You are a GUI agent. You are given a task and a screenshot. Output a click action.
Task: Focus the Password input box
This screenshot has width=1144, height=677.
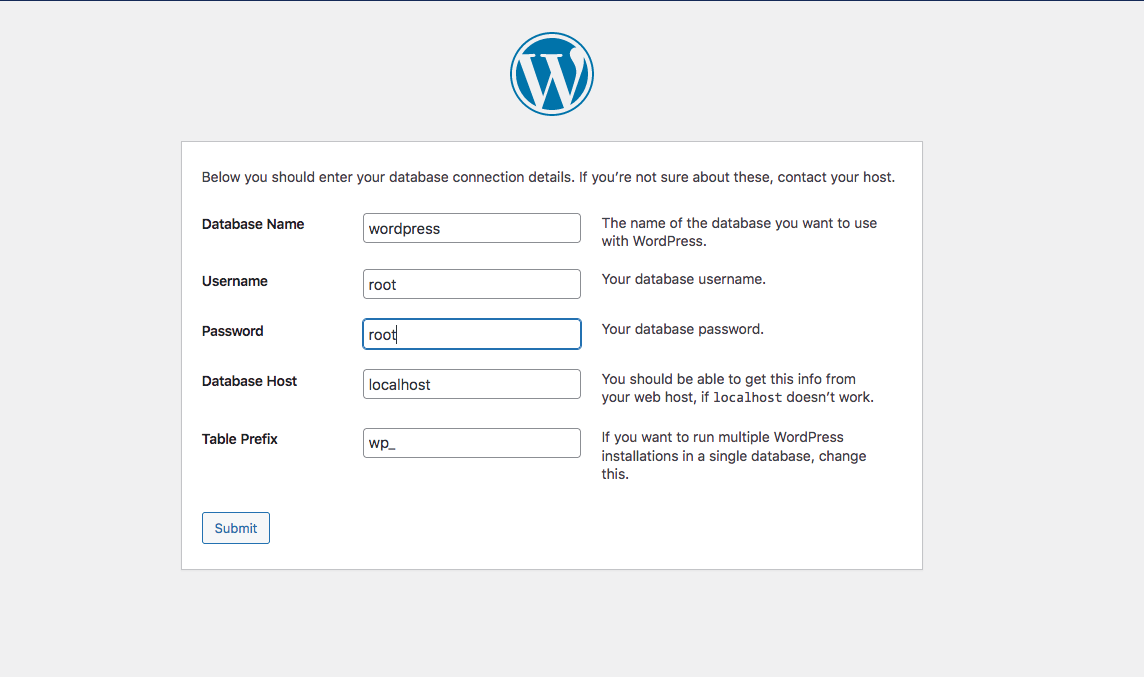click(471, 334)
